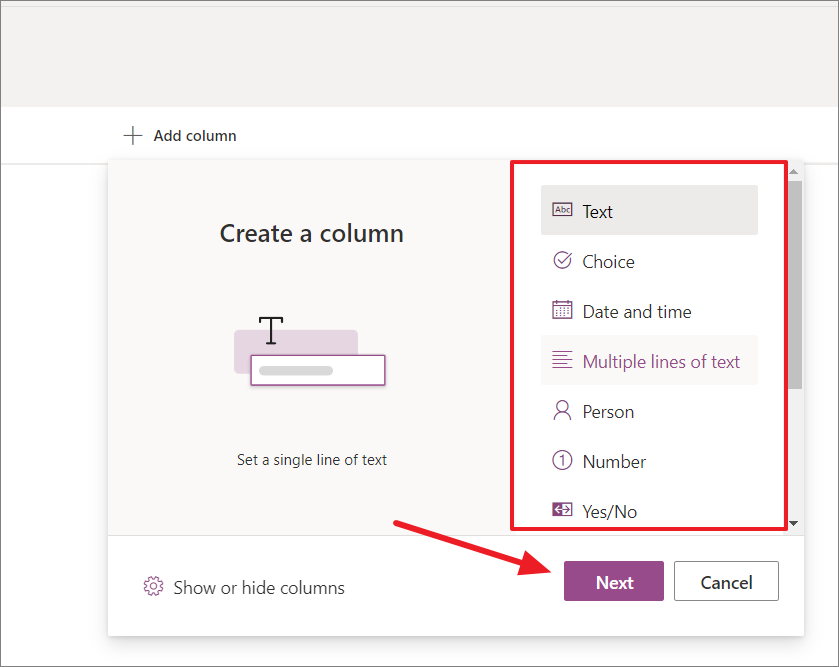
Task: Select the Text column type icon
Action: click(x=563, y=211)
